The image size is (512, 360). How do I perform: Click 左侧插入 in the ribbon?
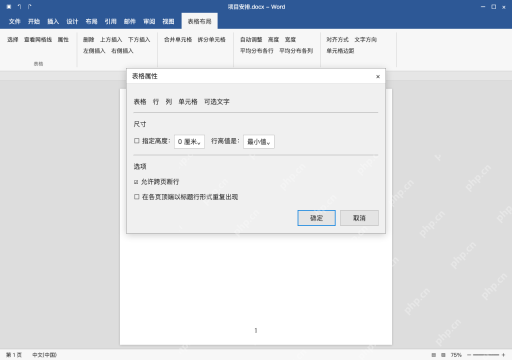click(x=94, y=51)
